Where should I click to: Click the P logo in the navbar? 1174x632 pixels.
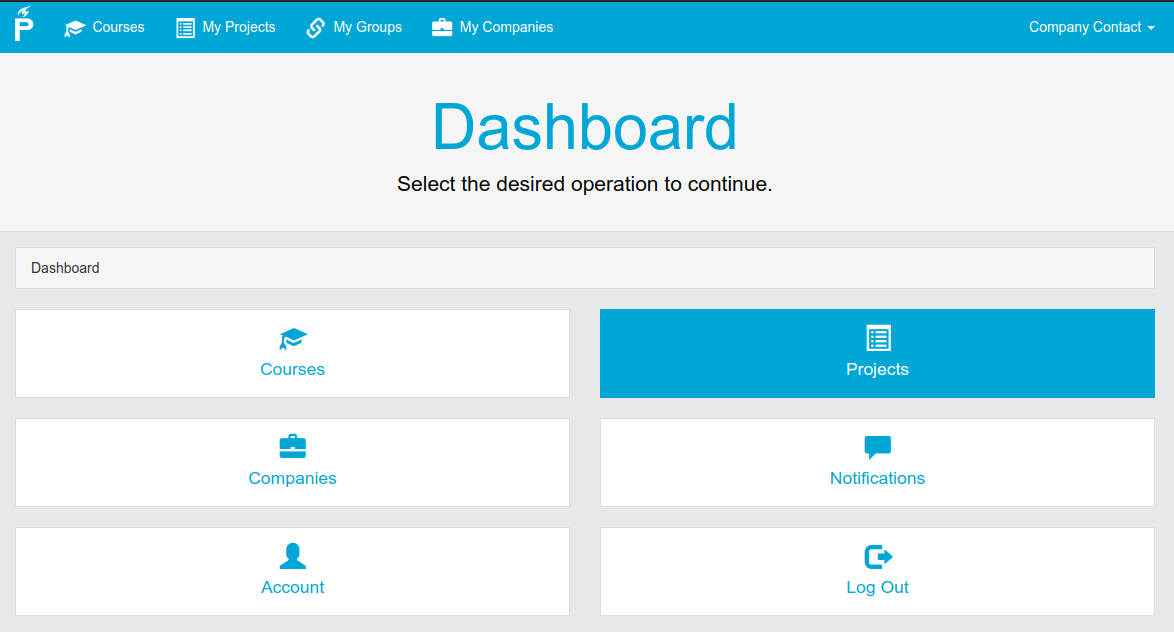(x=24, y=25)
